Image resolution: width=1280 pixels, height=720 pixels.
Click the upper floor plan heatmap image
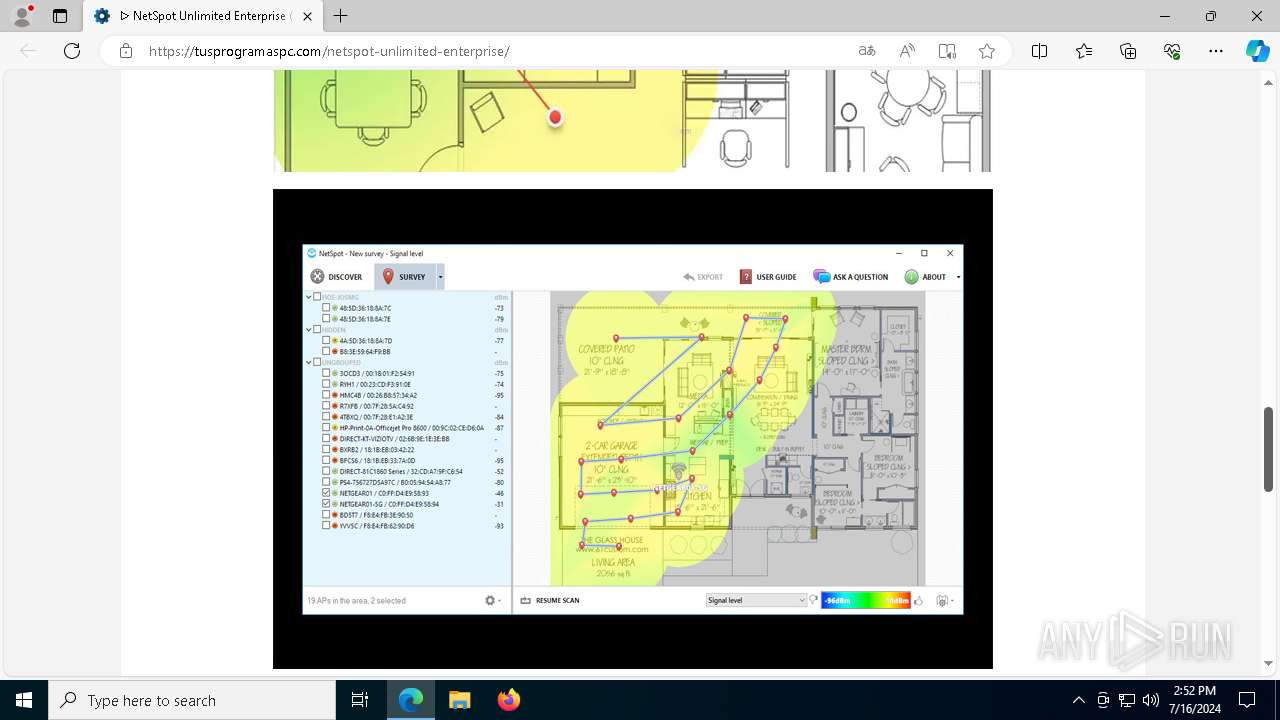pyautogui.click(x=632, y=121)
